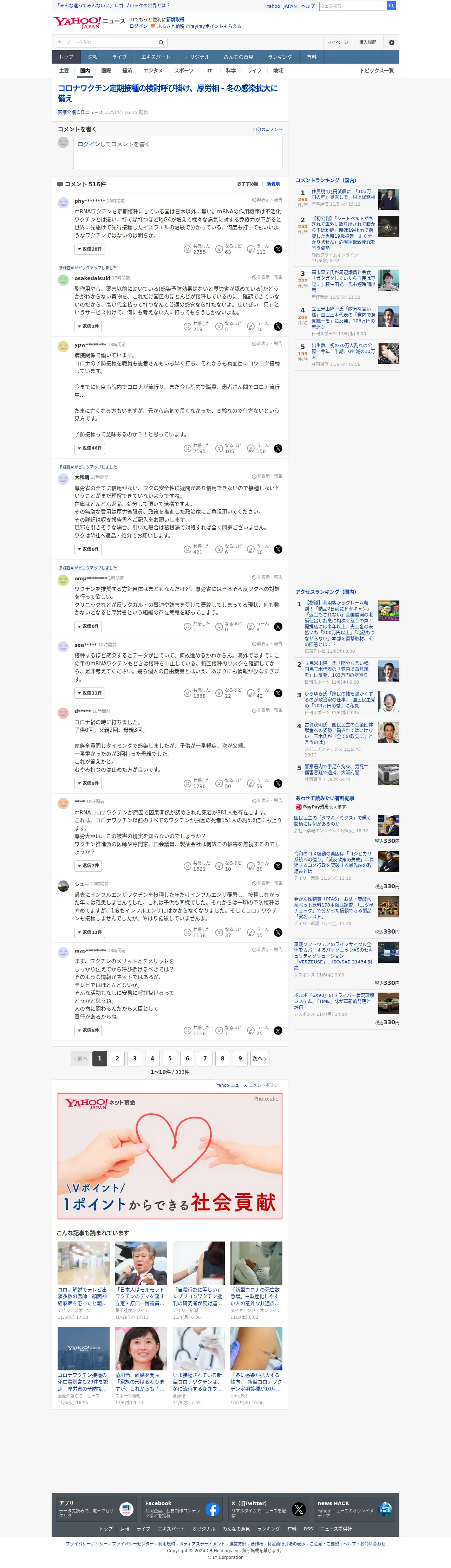This screenshot has width=451, height=1568.
Task: Click うーん icon on phy******** comment
Action: click(251, 249)
